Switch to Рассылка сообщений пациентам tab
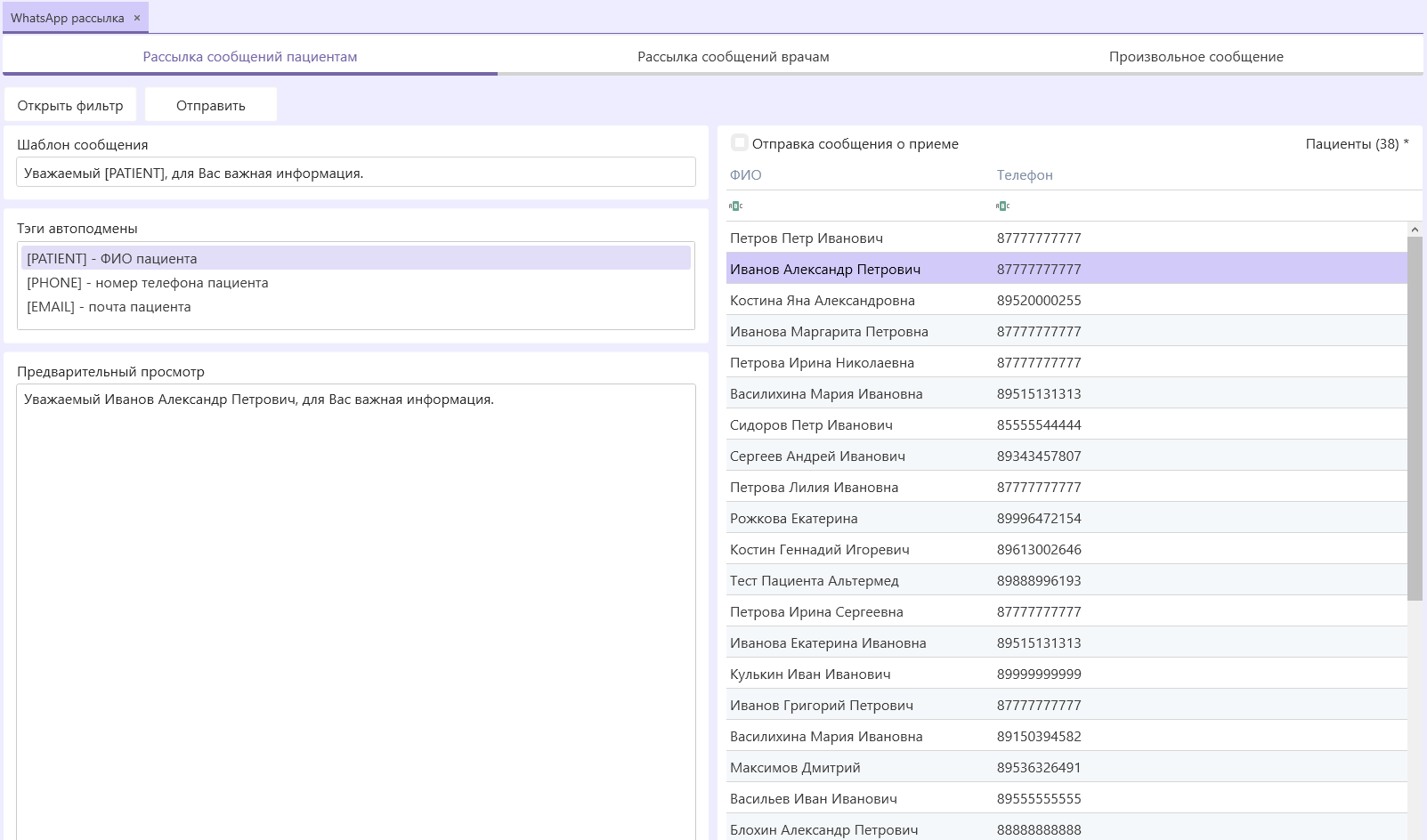 pyautogui.click(x=250, y=56)
